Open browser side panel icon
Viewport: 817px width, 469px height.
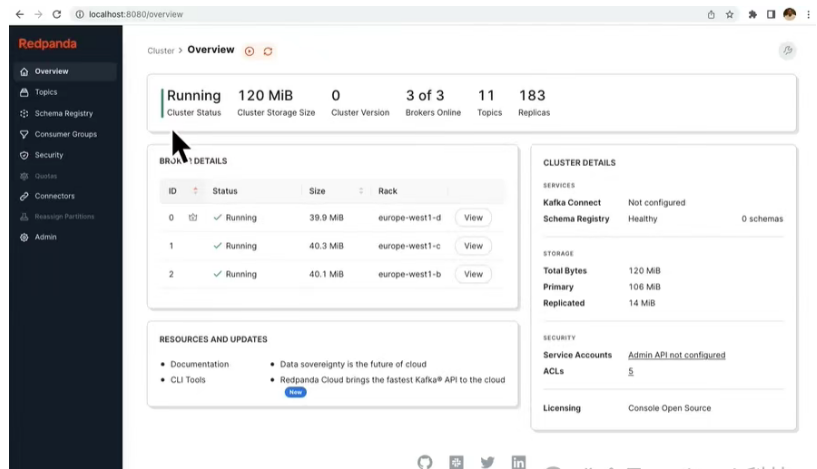tap(771, 15)
